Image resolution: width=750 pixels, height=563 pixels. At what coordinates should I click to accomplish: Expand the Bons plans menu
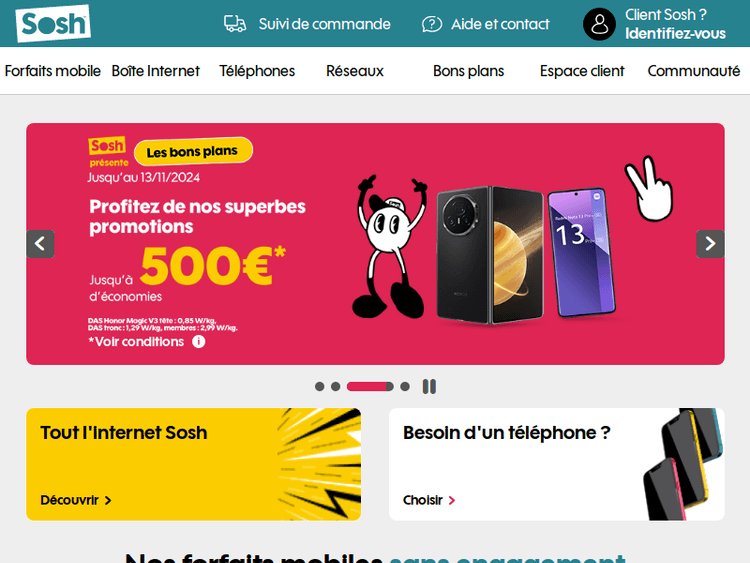(468, 71)
